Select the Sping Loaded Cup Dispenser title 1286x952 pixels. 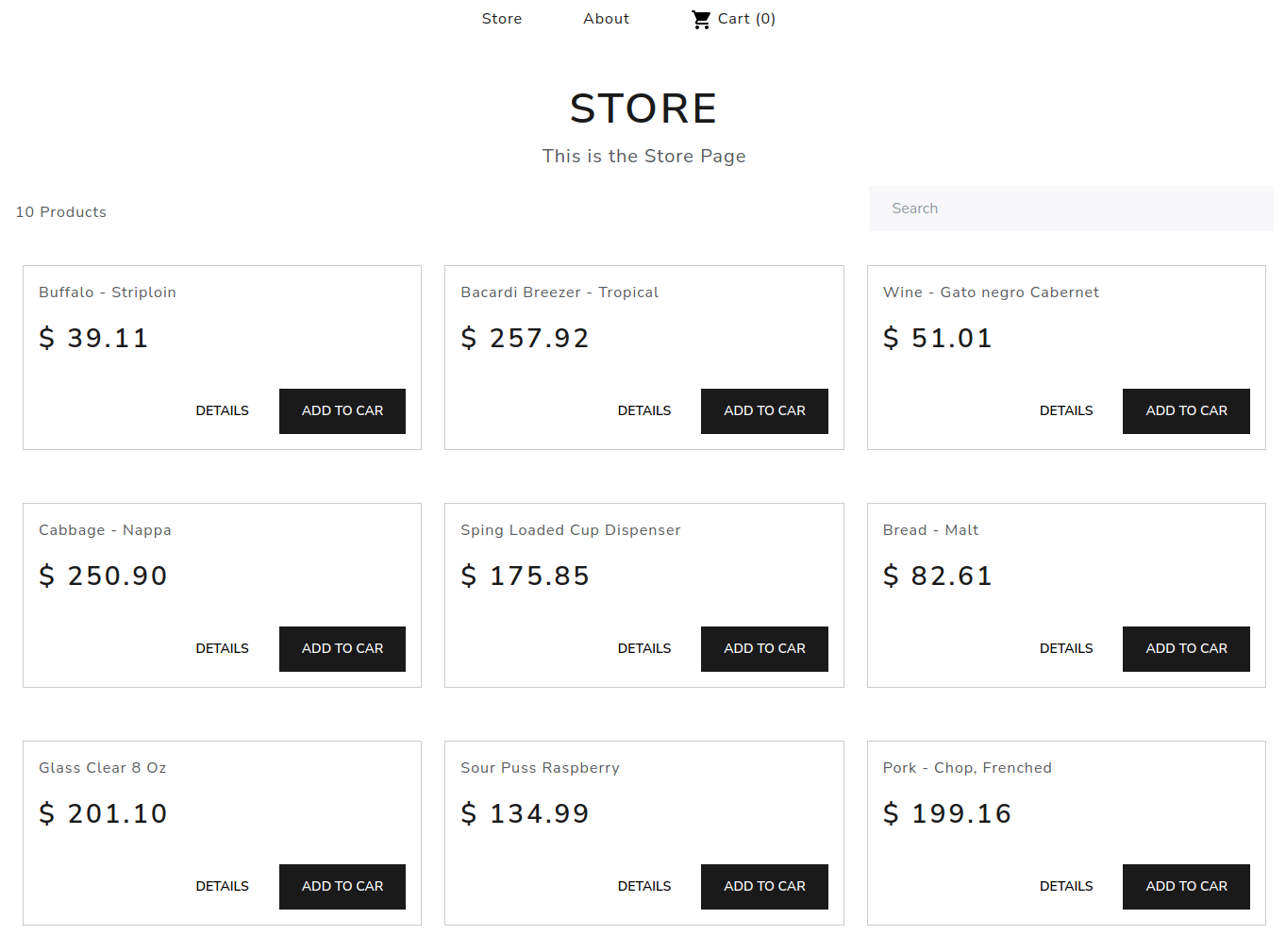(570, 530)
